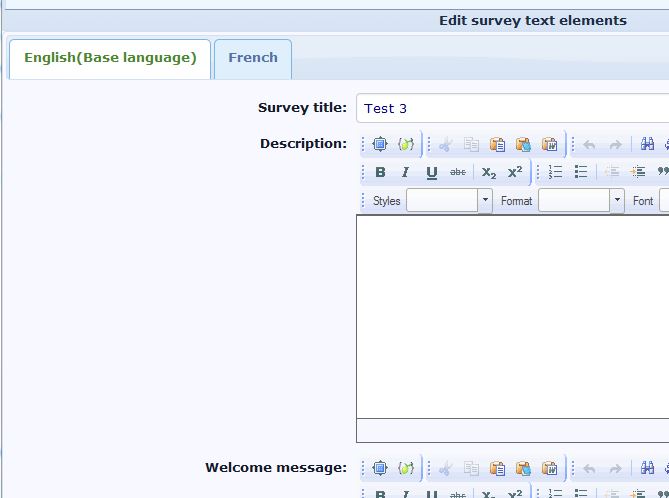The width and height of the screenshot is (669, 498).
Task: Click inside the Description editor text area
Action: pyautogui.click(x=512, y=317)
